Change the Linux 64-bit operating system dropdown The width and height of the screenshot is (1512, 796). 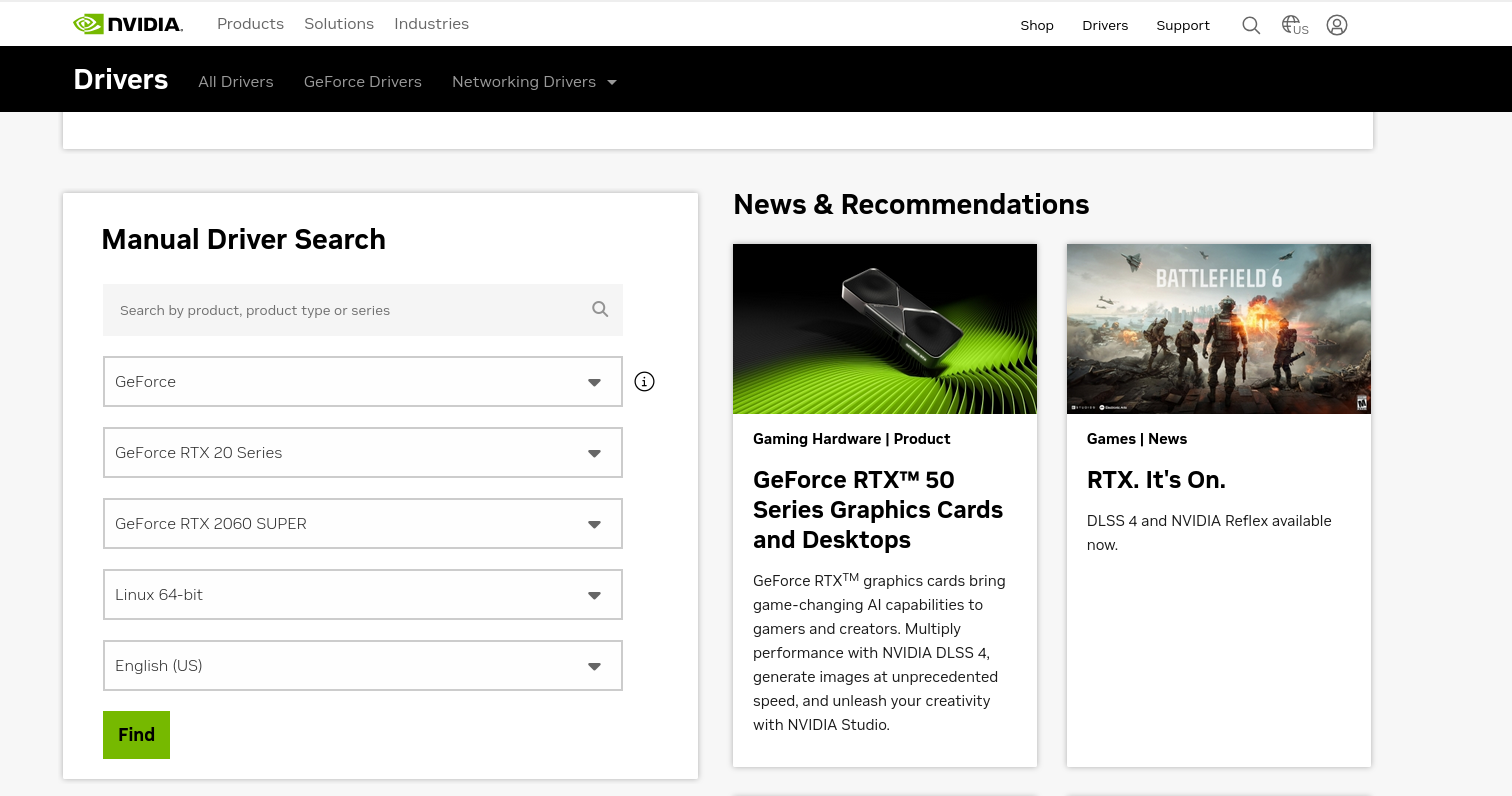click(x=362, y=595)
